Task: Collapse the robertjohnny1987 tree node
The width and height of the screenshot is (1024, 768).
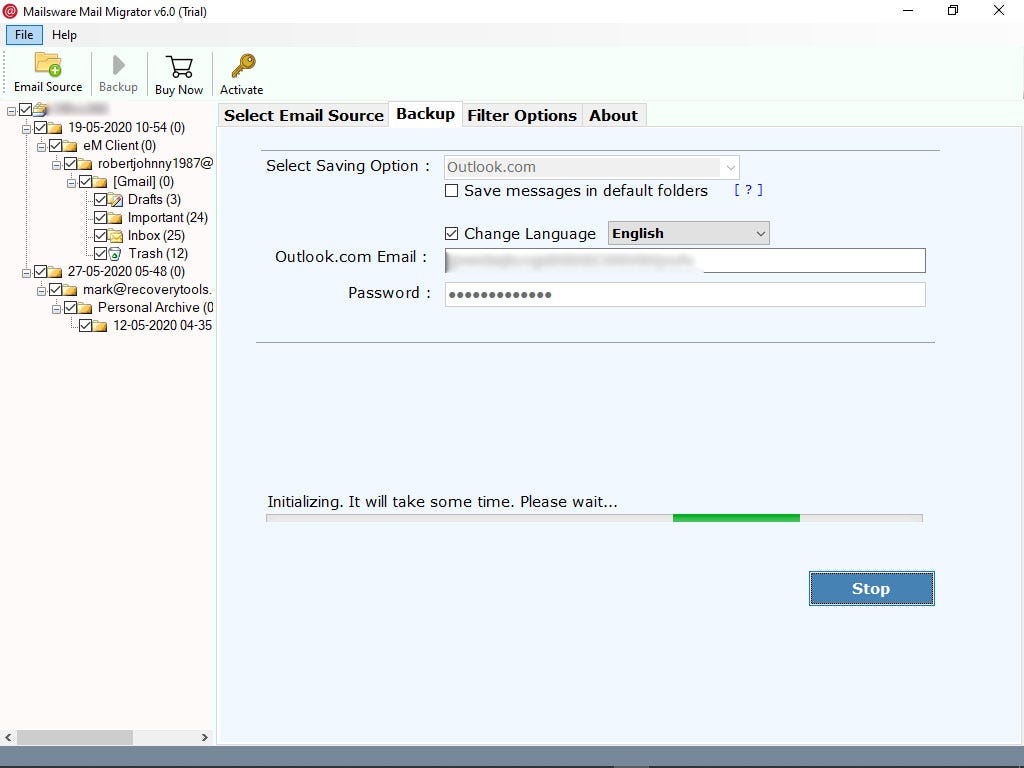Action: tap(56, 165)
